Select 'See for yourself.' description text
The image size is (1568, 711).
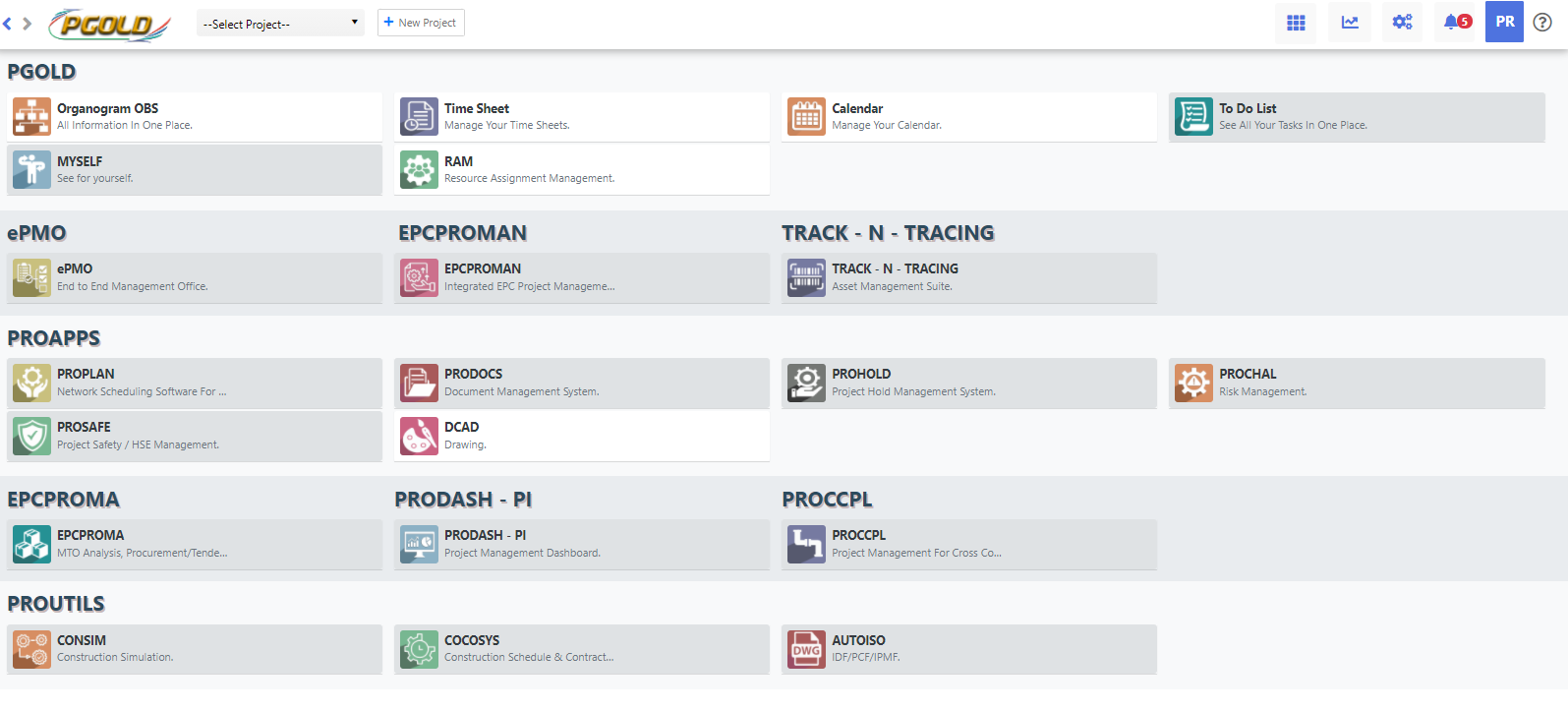(94, 178)
